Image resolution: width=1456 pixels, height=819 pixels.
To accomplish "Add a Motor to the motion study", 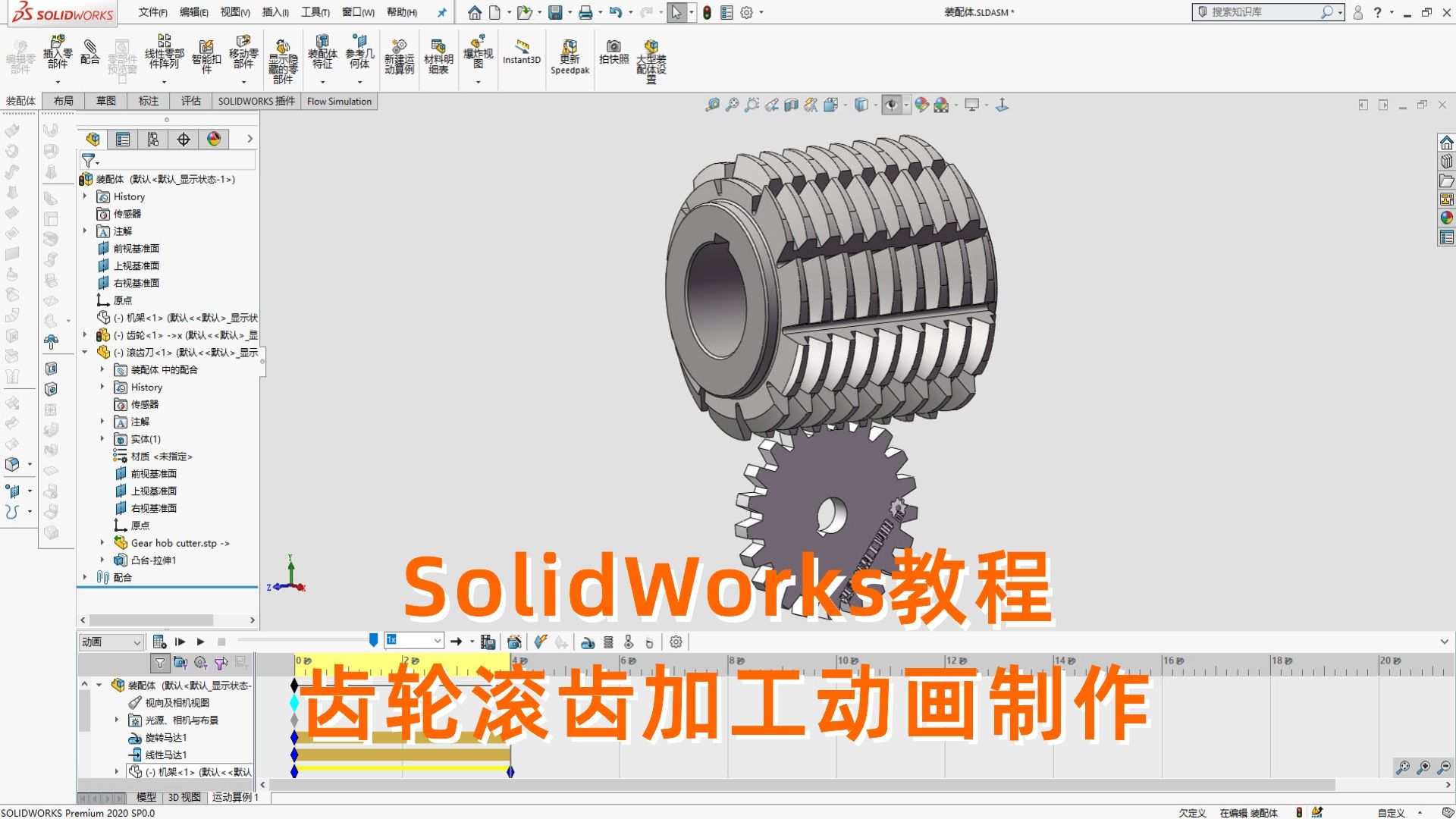I will tap(590, 642).
